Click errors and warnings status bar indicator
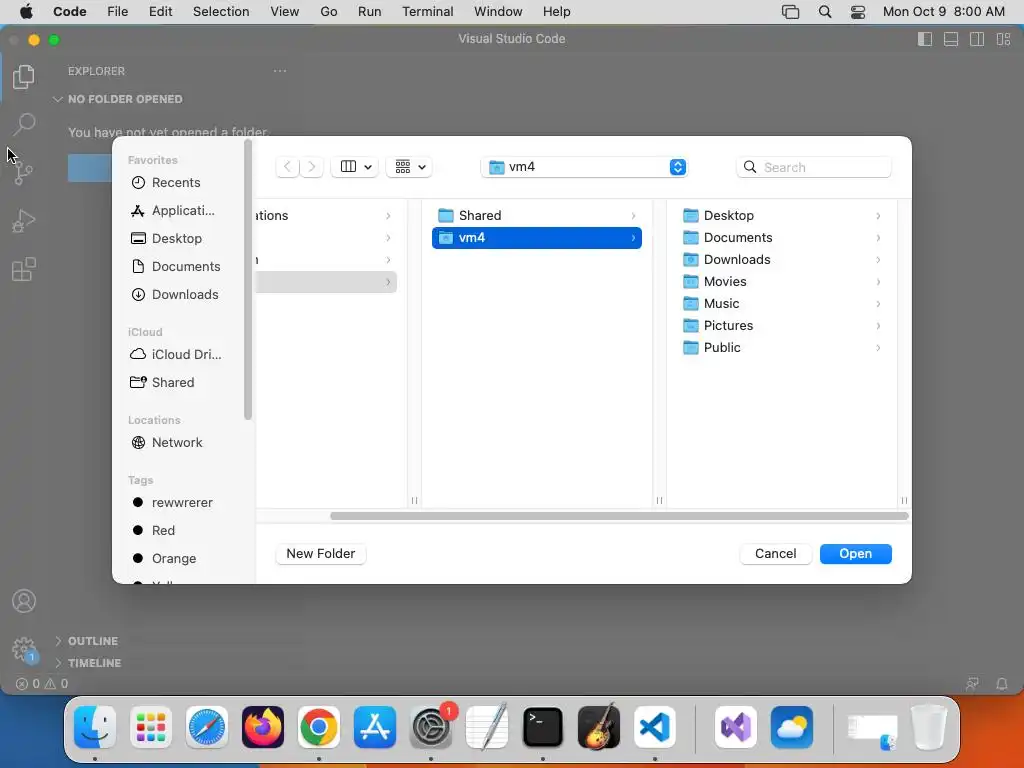The height and width of the screenshot is (768, 1024). click(x=42, y=684)
